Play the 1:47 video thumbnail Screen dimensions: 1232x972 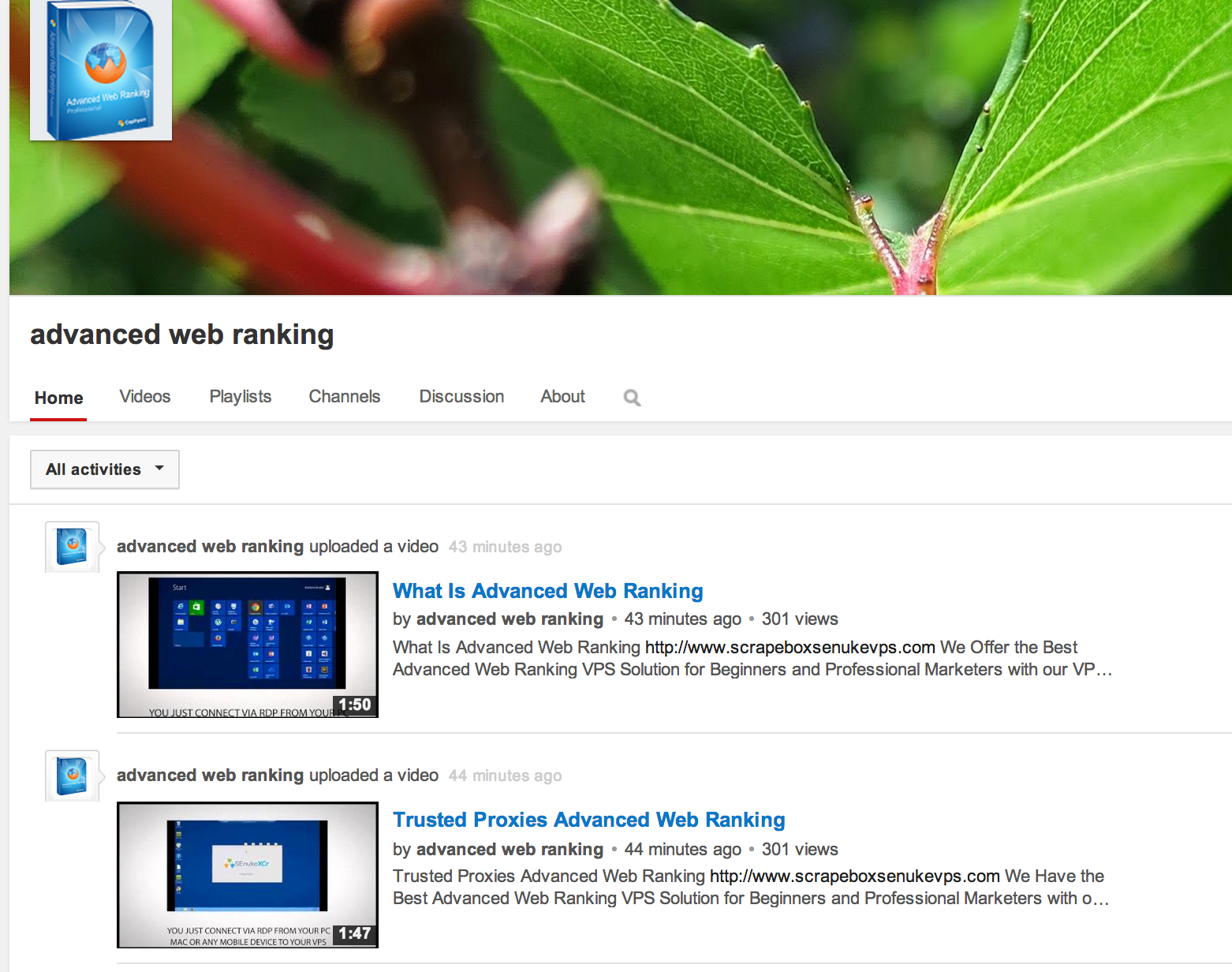(x=248, y=875)
